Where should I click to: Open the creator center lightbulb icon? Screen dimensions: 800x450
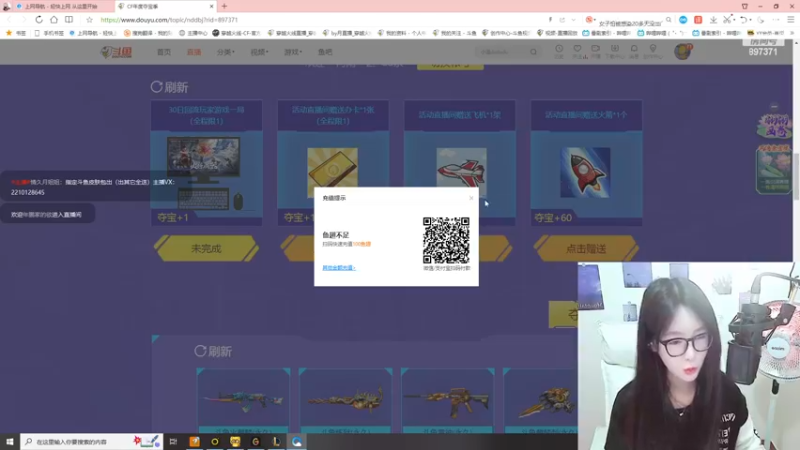pos(653,51)
